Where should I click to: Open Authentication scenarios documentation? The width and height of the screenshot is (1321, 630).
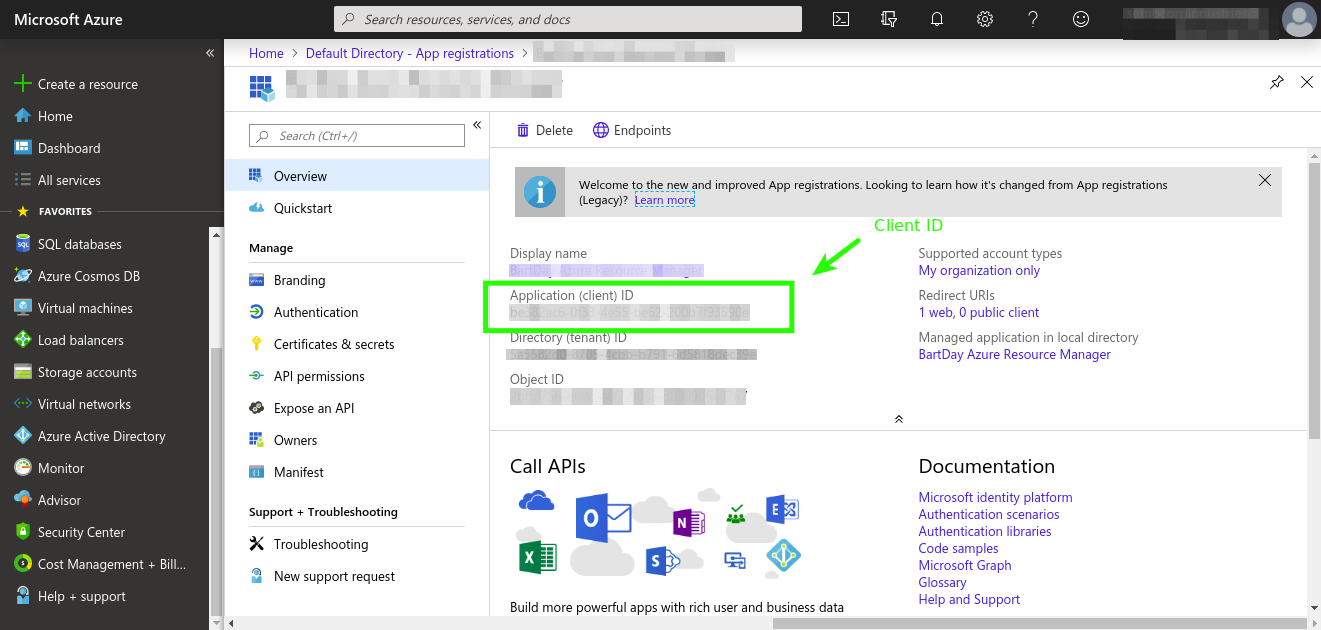pos(989,514)
